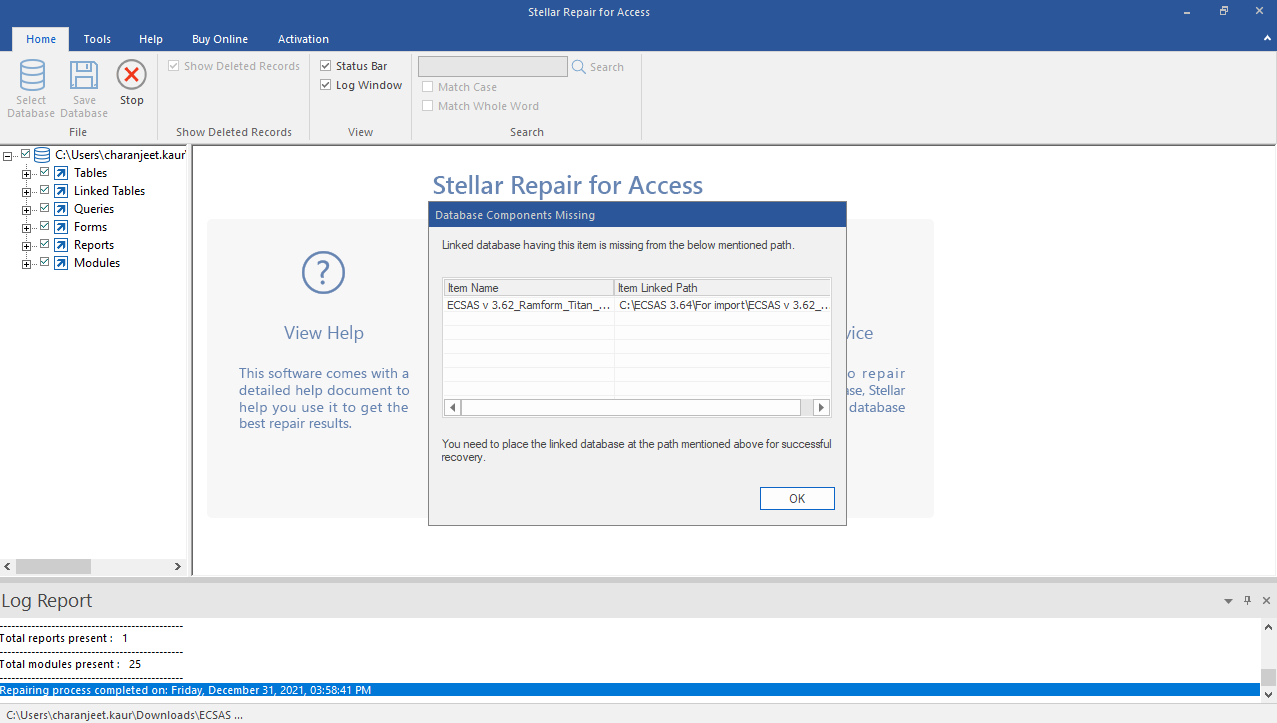Open the Log Report panel options dropdown
Screen dimensions: 1277x723
pos(1228,601)
